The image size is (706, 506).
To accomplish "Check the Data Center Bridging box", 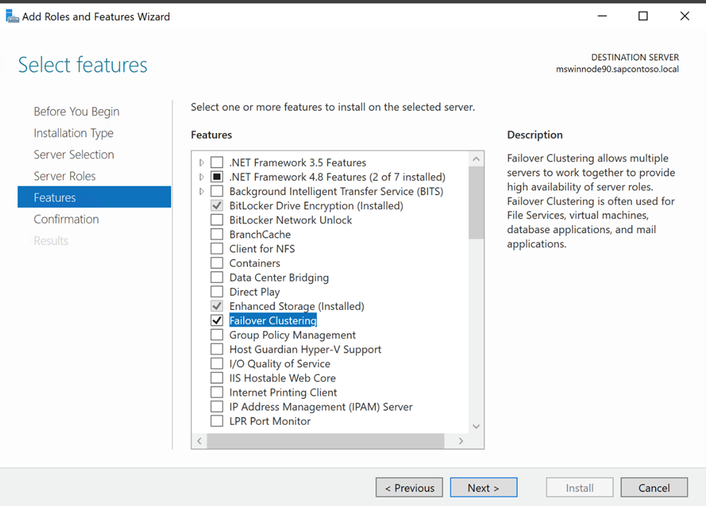I will click(217, 277).
